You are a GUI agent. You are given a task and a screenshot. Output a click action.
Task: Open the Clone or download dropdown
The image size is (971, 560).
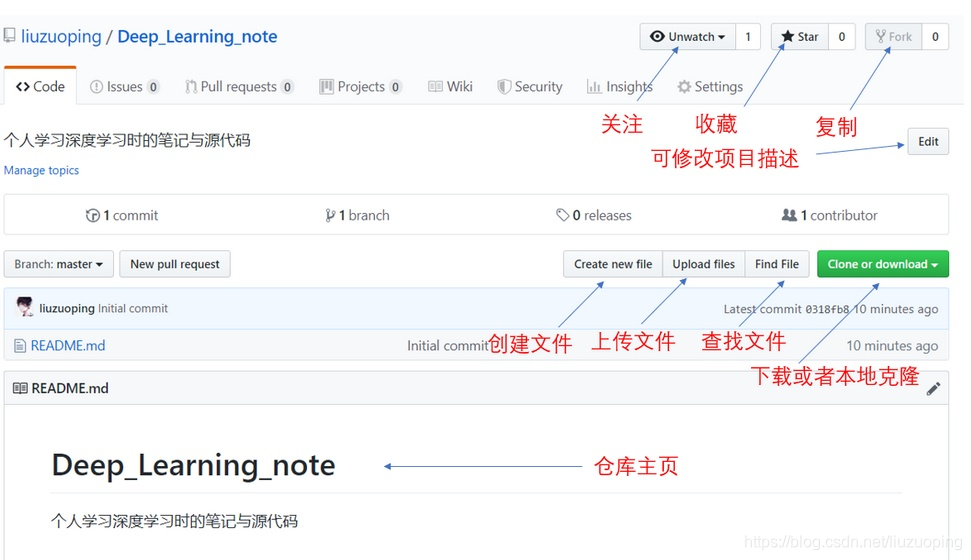point(882,264)
